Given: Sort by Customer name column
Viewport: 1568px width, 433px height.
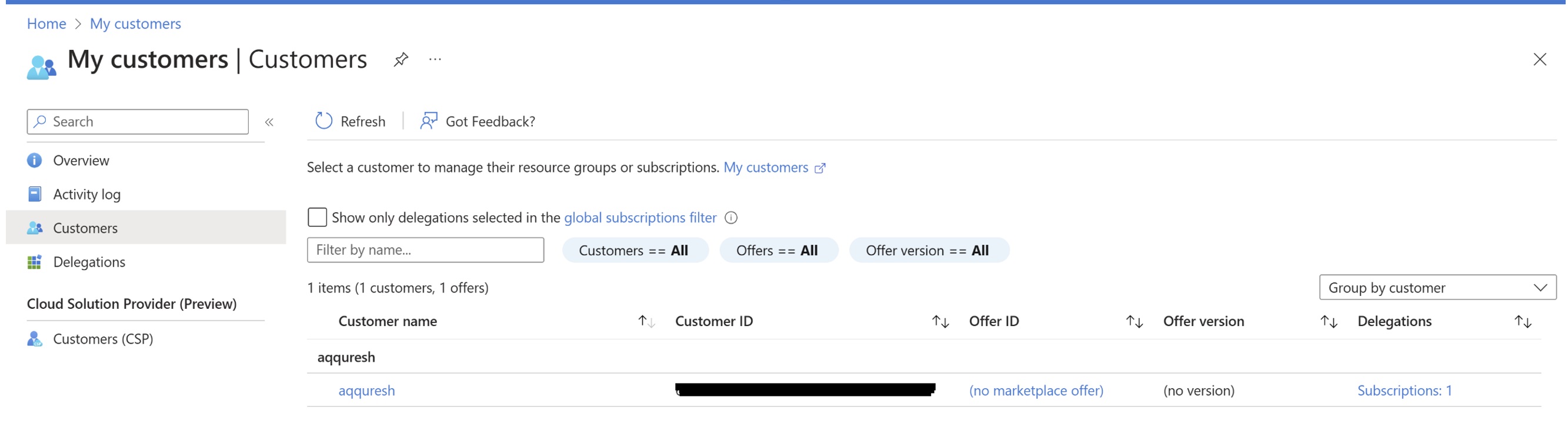Looking at the screenshot, I should pyautogui.click(x=646, y=322).
